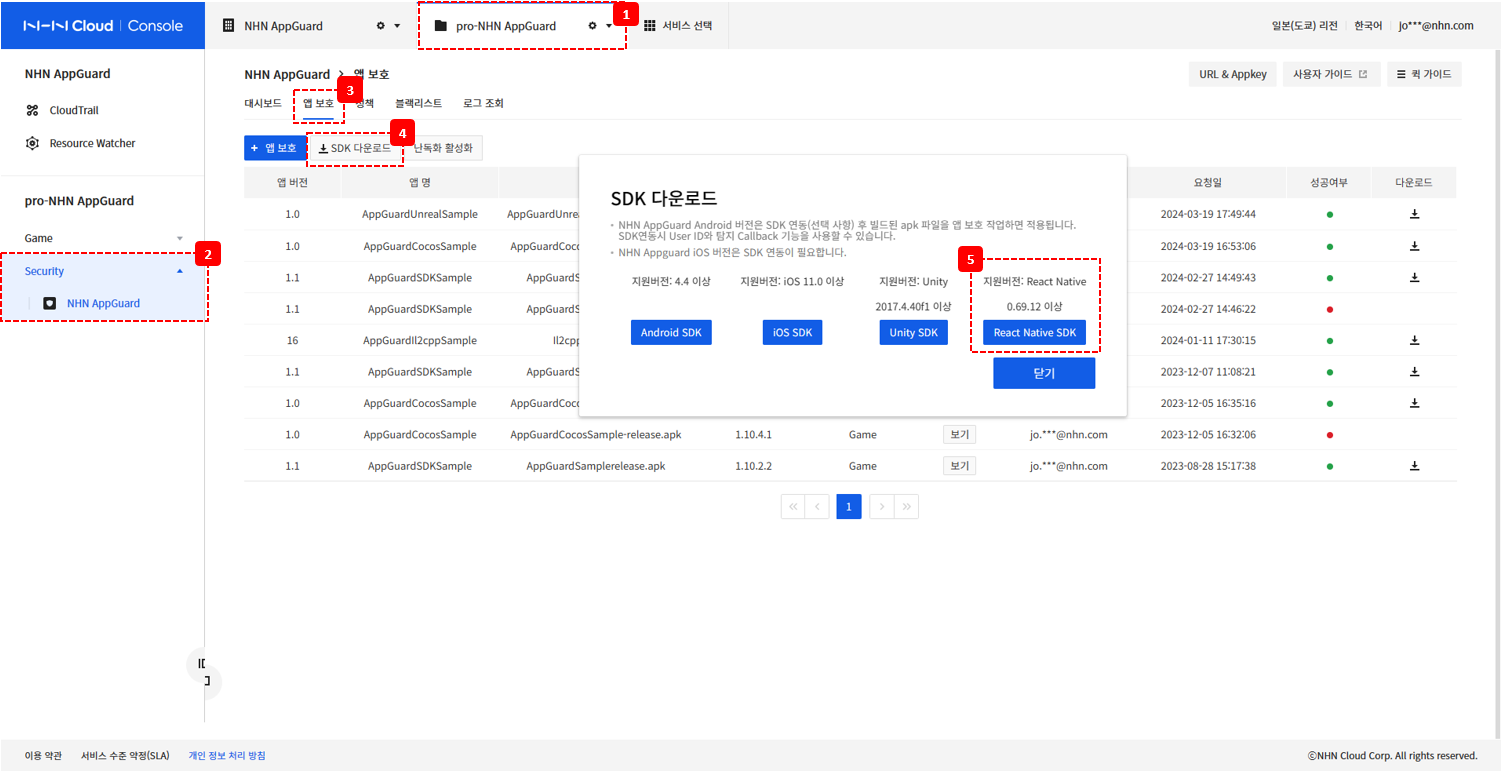Go to the first page of results
The width and height of the screenshot is (1501, 771).
(794, 507)
